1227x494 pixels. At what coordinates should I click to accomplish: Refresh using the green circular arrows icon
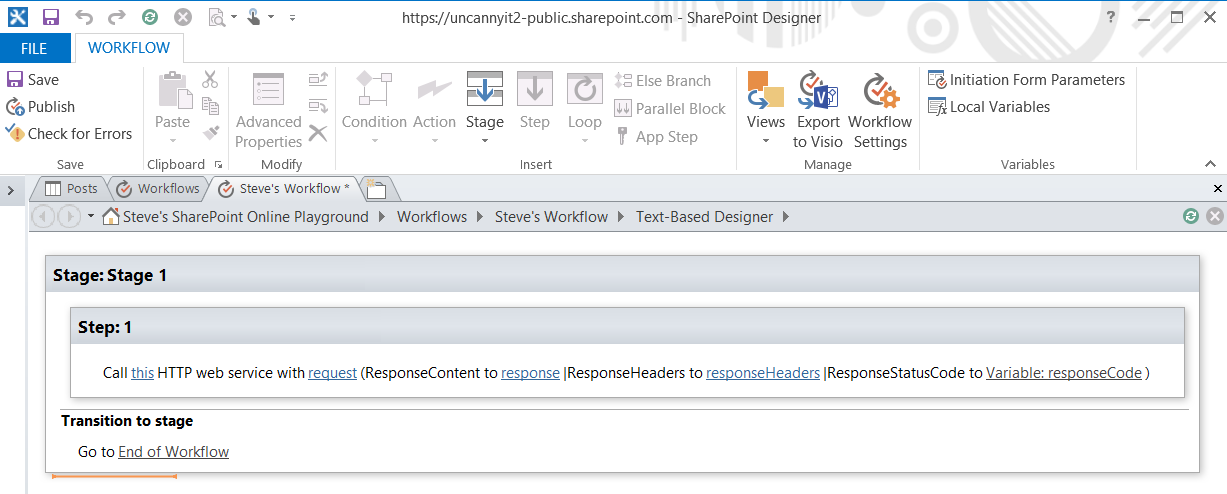(149, 17)
